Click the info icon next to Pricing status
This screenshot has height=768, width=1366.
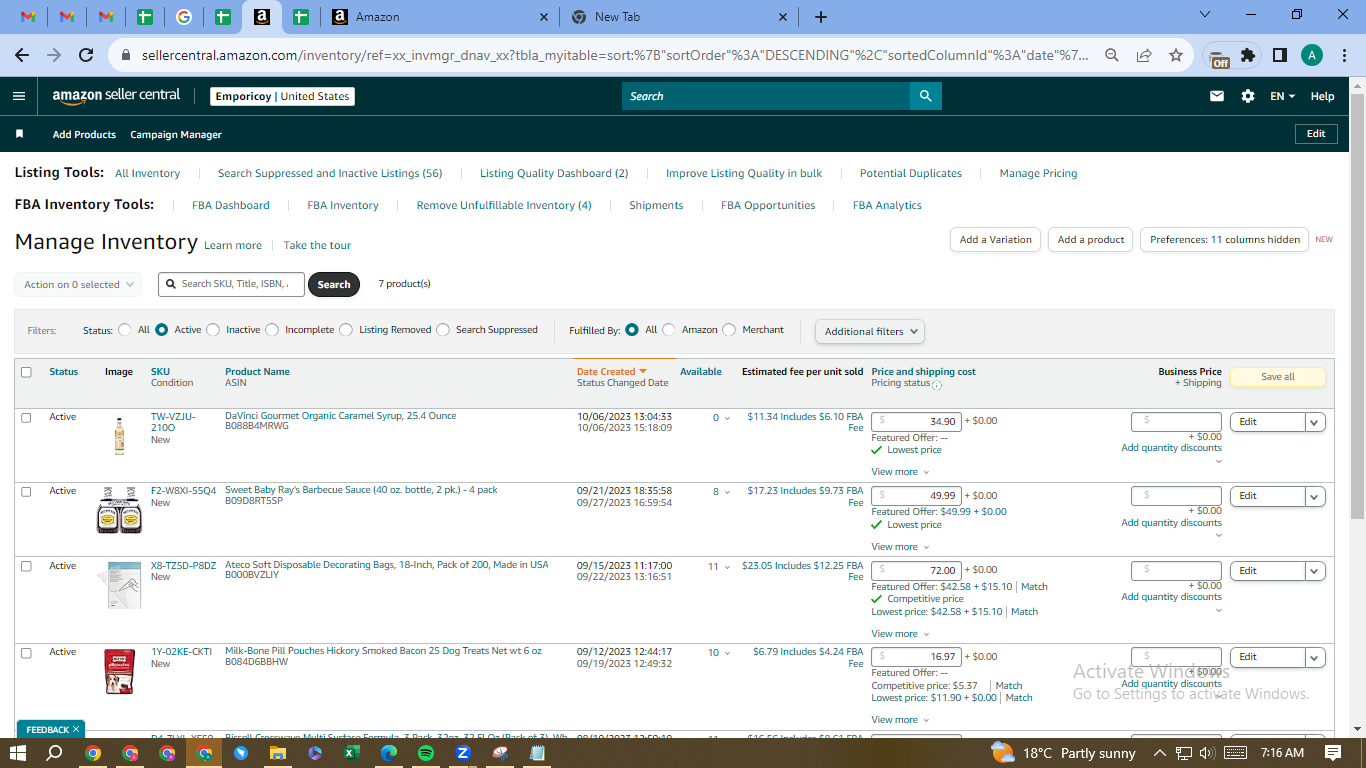(937, 384)
